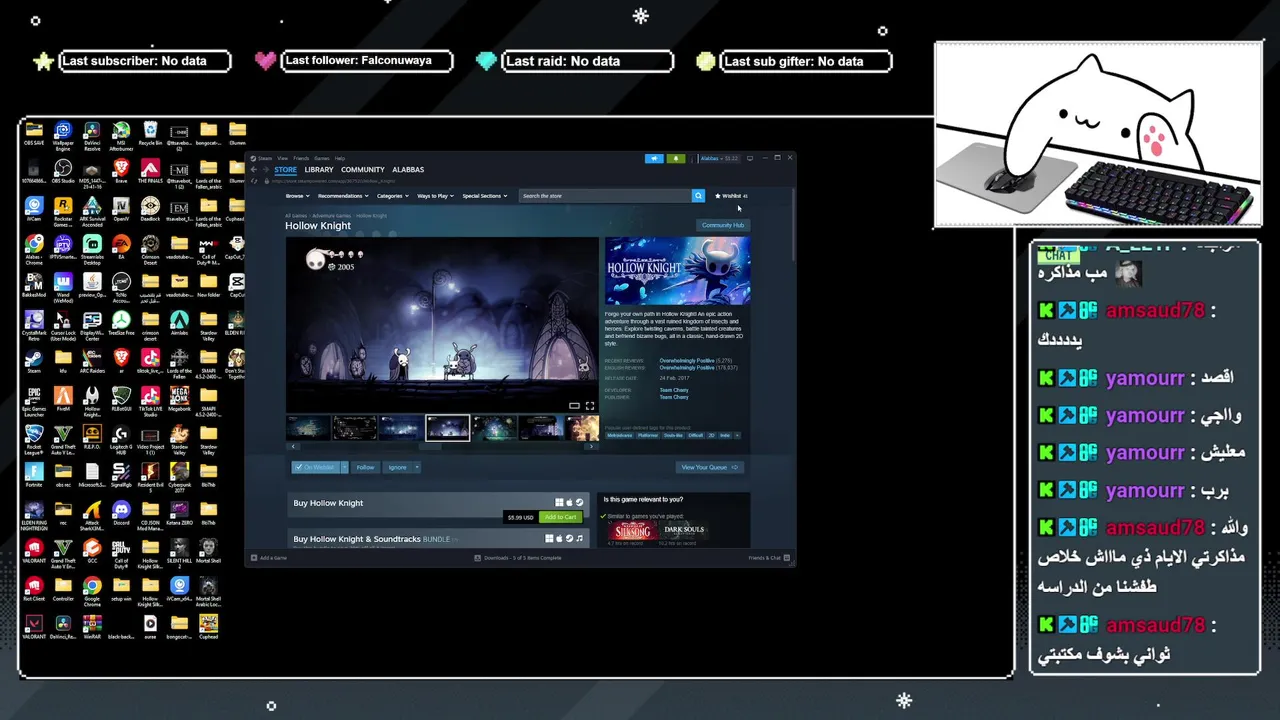This screenshot has height=720, width=1280.
Task: Open the Categories dropdown
Action: click(x=393, y=196)
